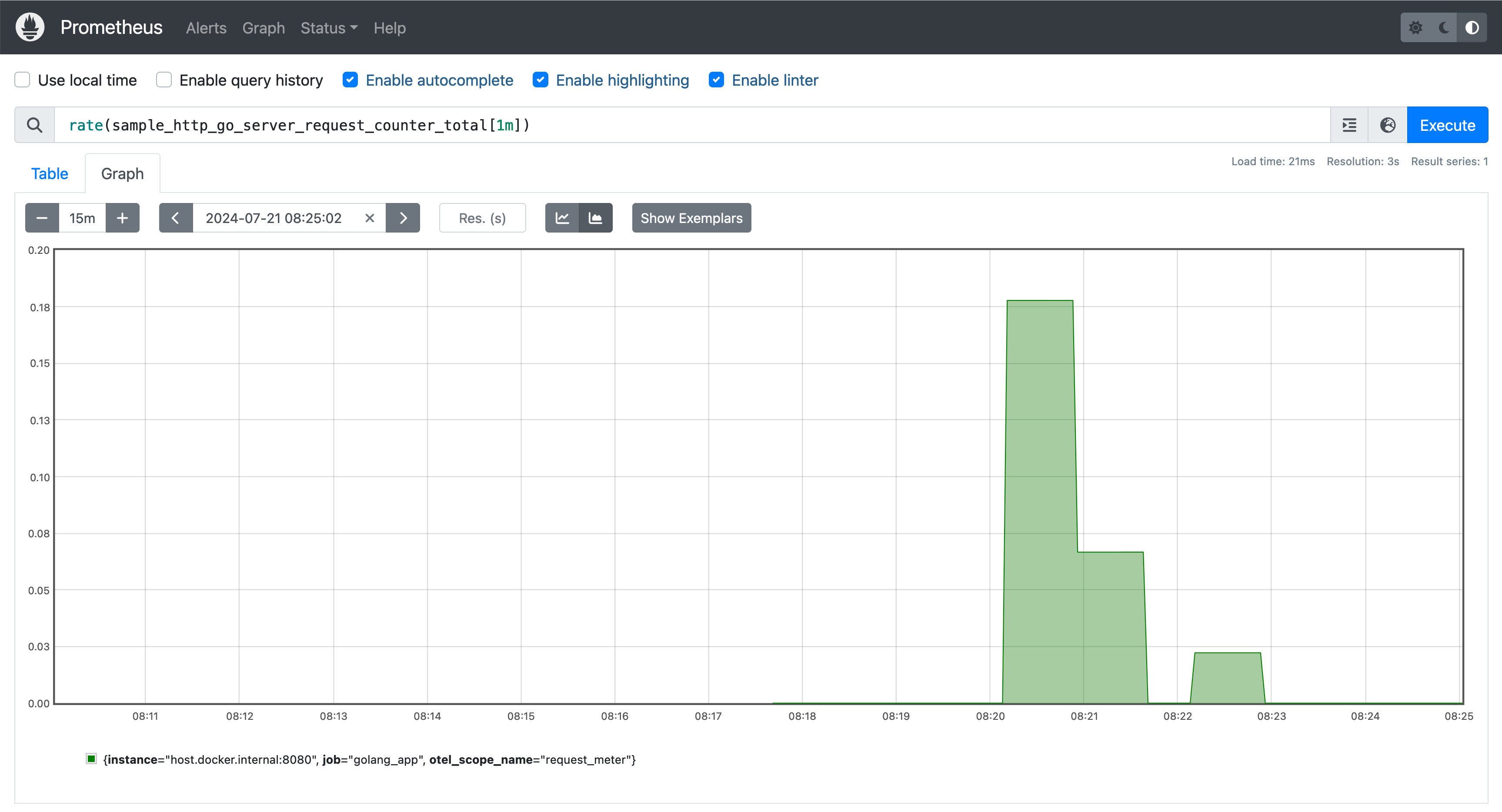1502x812 pixels.
Task: Clear the end time with X icon
Action: coord(370,218)
